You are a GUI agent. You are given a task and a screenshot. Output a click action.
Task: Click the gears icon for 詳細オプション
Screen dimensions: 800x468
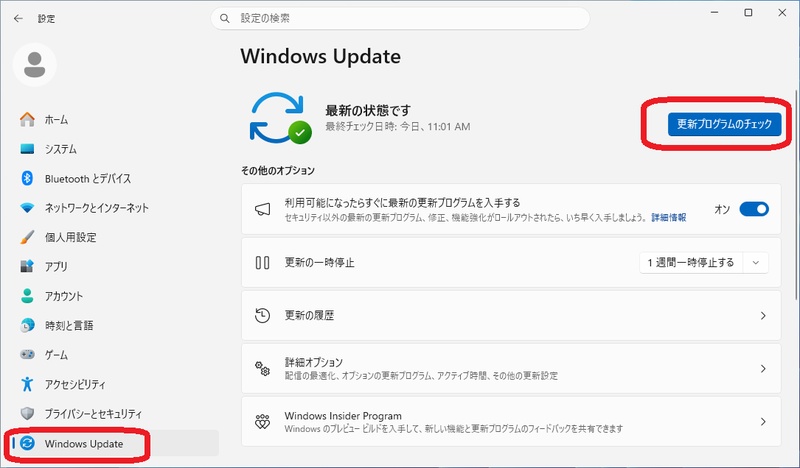[x=262, y=368]
